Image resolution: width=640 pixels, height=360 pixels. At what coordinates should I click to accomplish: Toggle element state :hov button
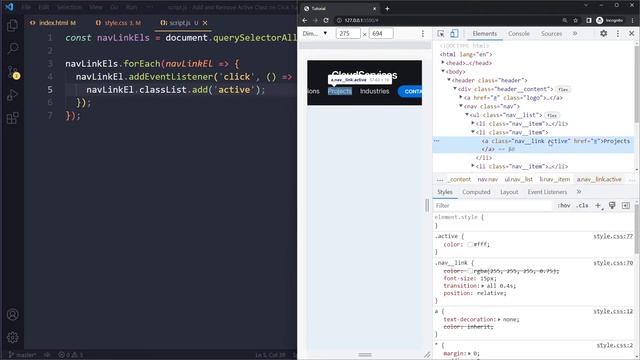(564, 206)
